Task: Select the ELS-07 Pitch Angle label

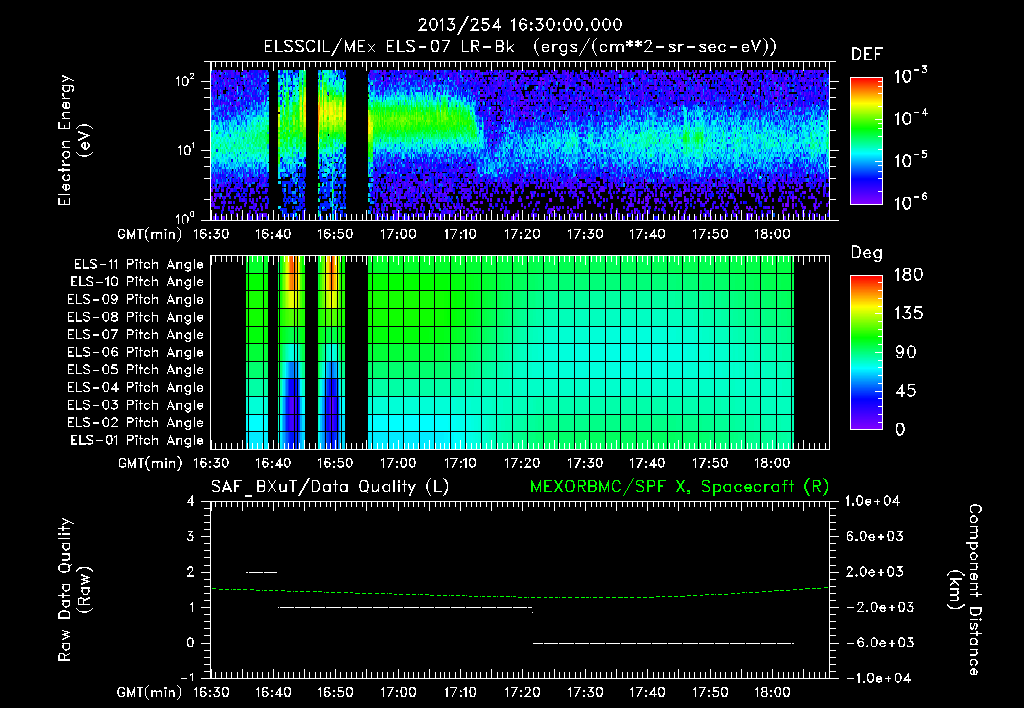Action: click(x=135, y=334)
